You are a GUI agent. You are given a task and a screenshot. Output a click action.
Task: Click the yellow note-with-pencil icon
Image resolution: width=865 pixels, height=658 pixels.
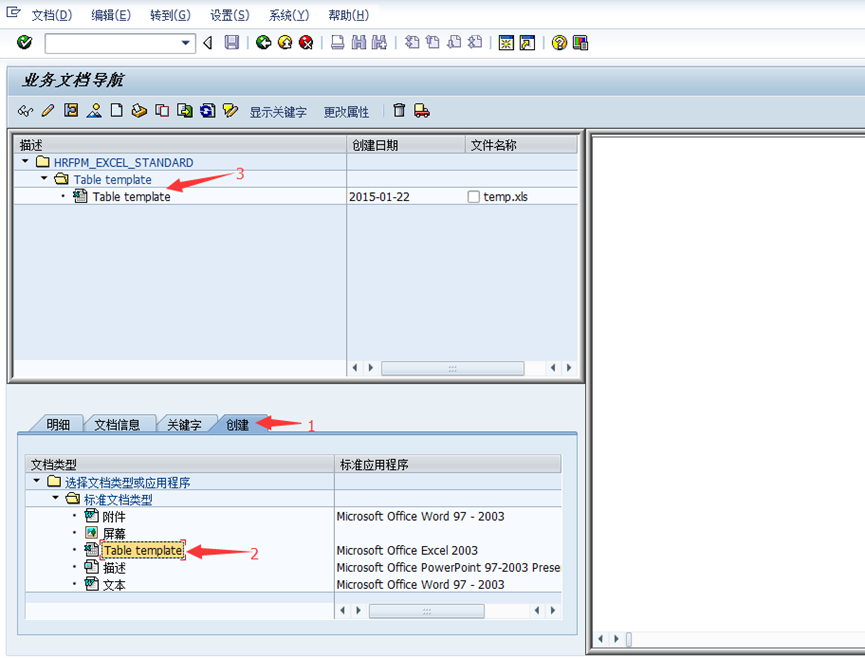point(230,111)
